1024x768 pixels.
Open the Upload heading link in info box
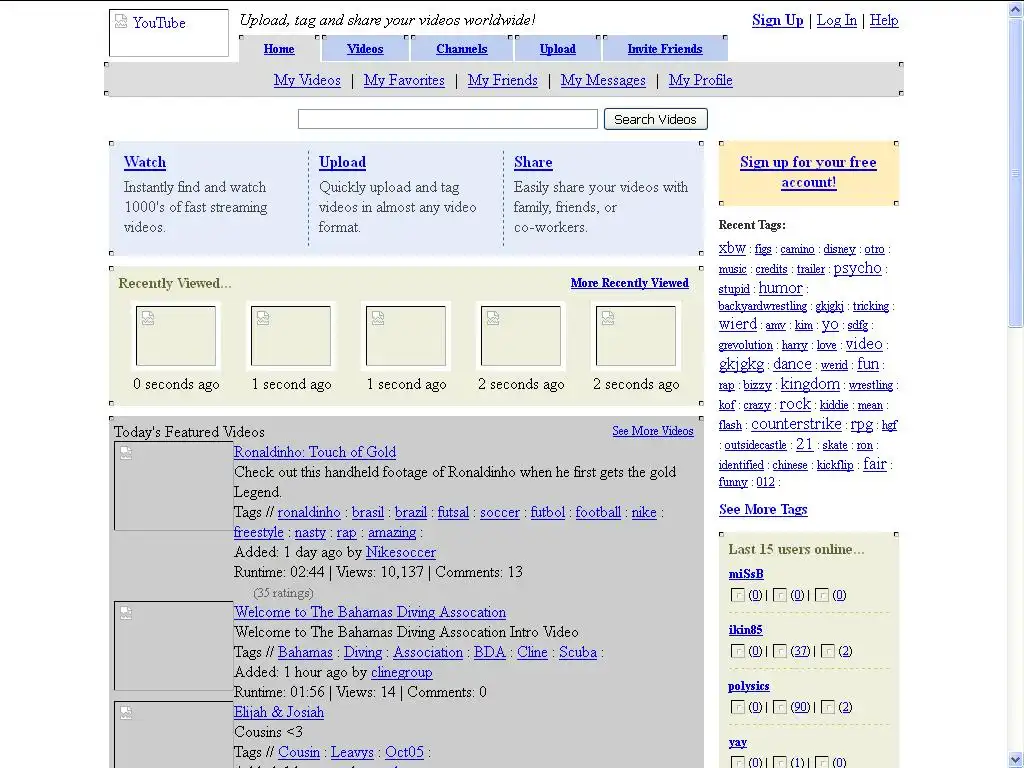click(342, 162)
